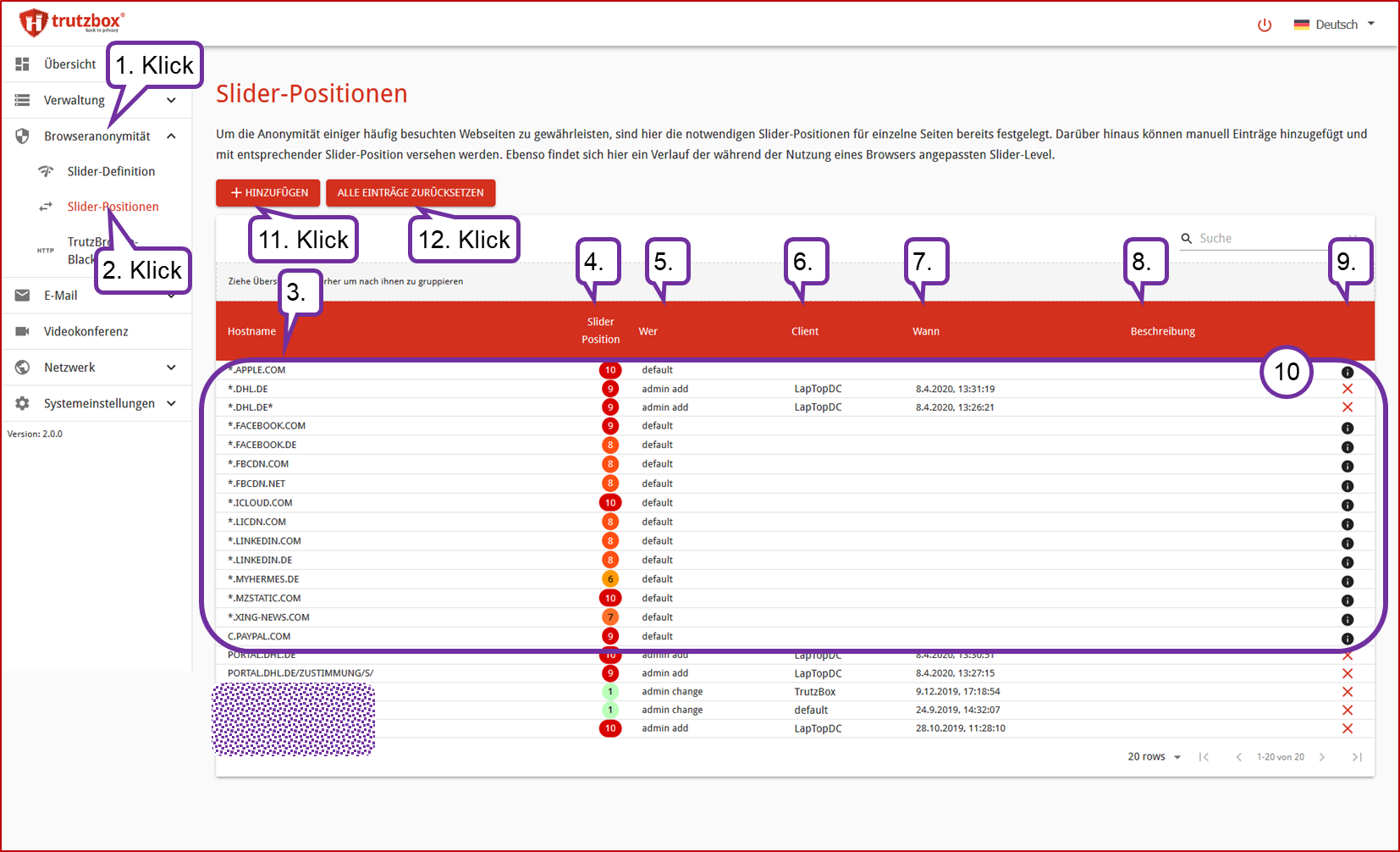Click the *.LINKEDIN.COM hostname cell
Screen dimensions: 1400x852
point(264,541)
